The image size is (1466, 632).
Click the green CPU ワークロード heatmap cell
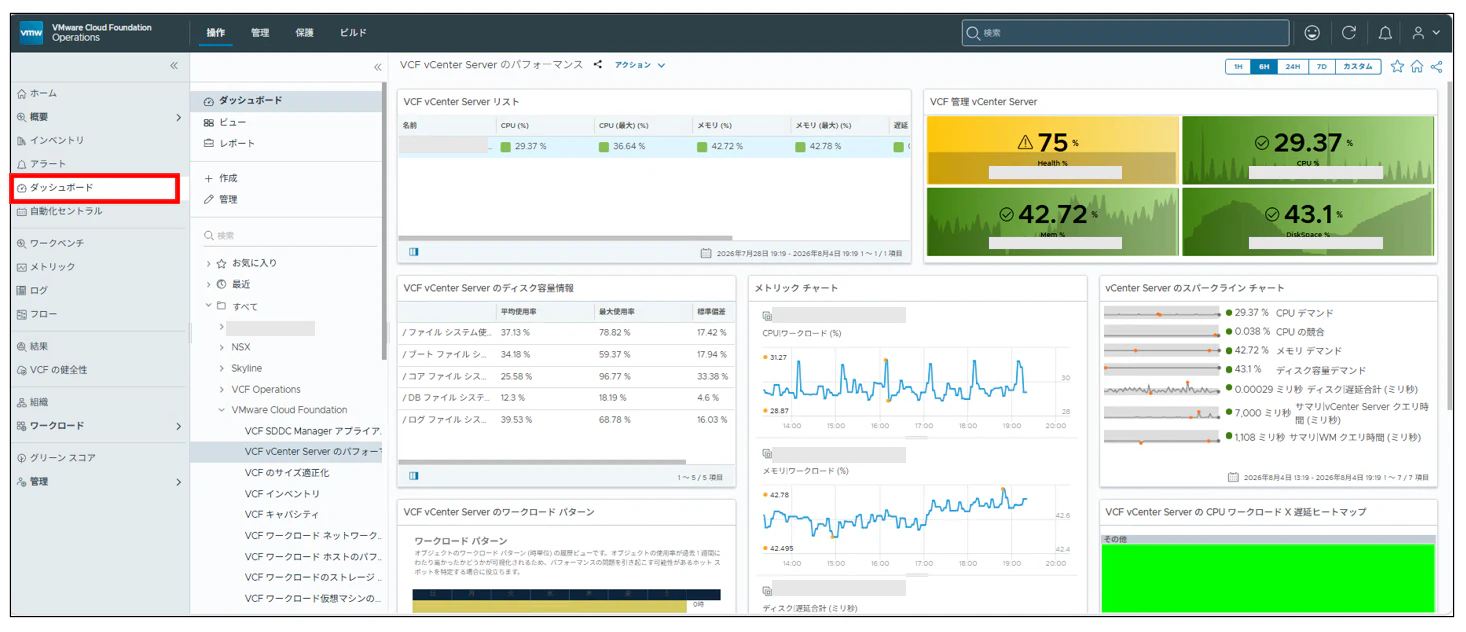[x=1268, y=578]
